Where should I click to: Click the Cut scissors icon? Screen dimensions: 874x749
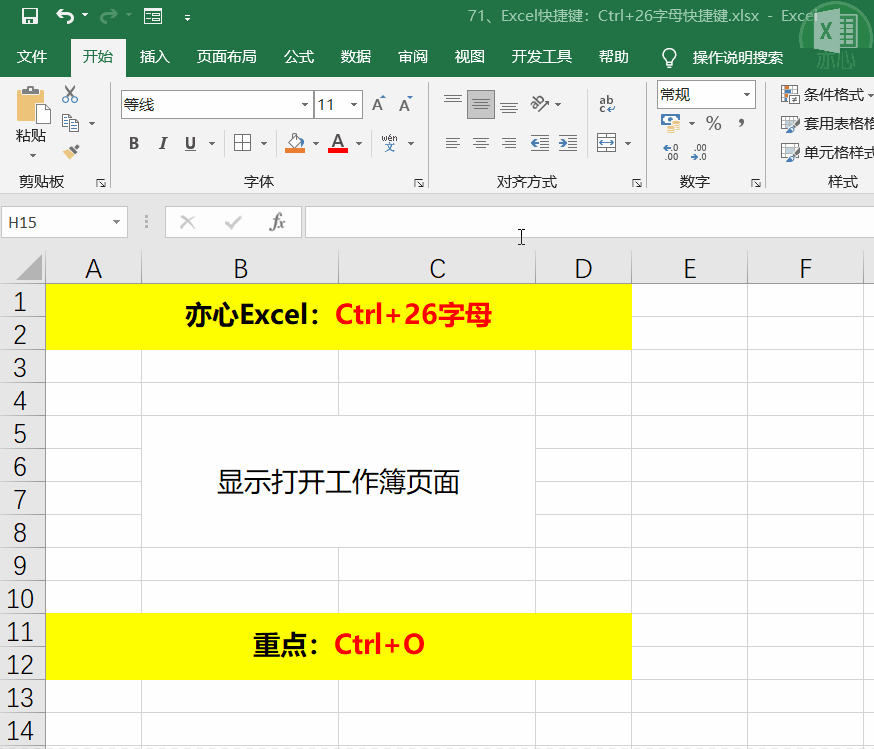(x=70, y=94)
